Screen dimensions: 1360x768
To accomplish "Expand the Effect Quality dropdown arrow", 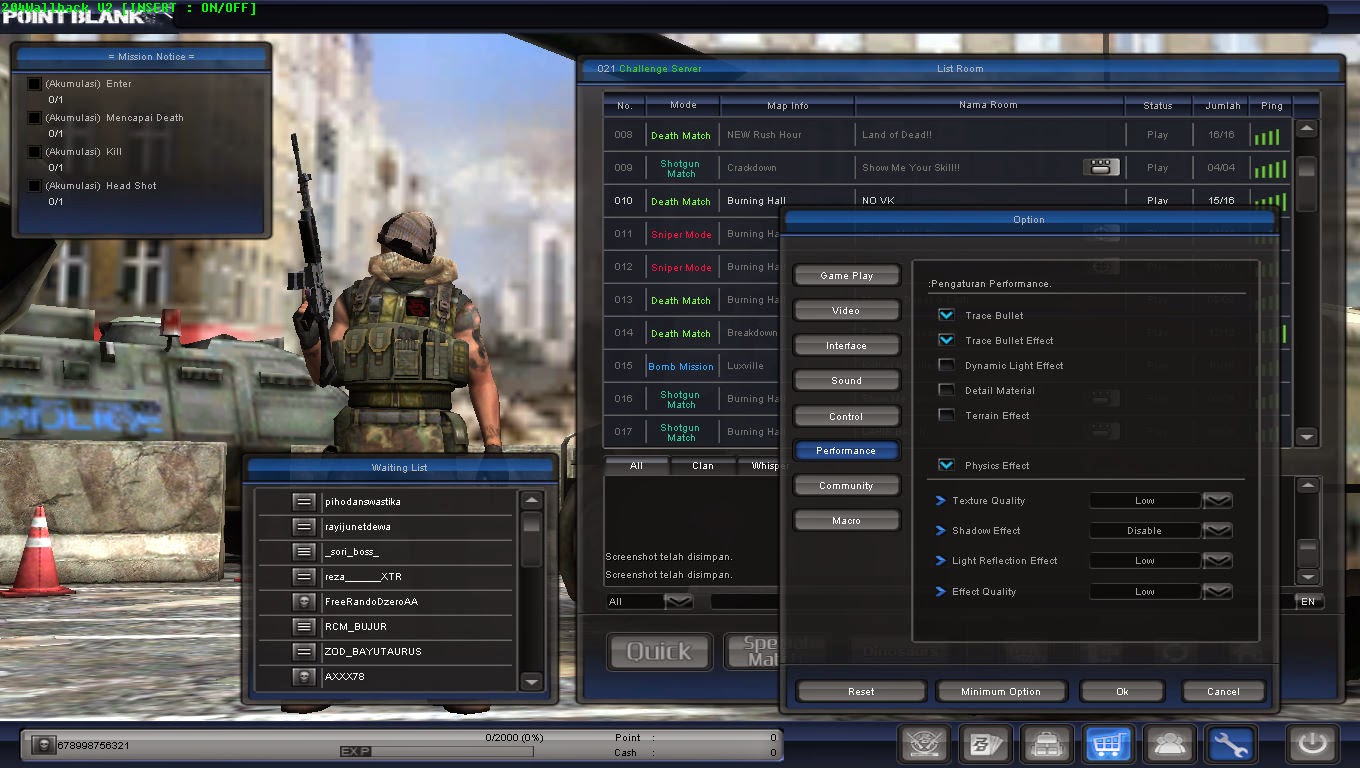I will (x=1217, y=592).
